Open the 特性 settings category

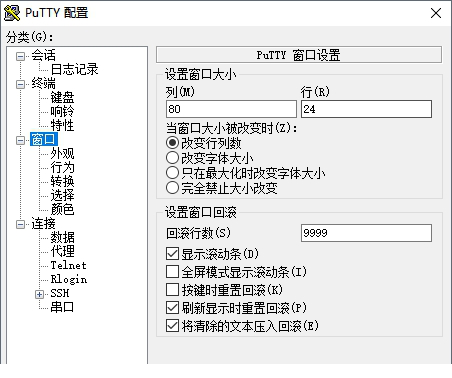click(62, 125)
